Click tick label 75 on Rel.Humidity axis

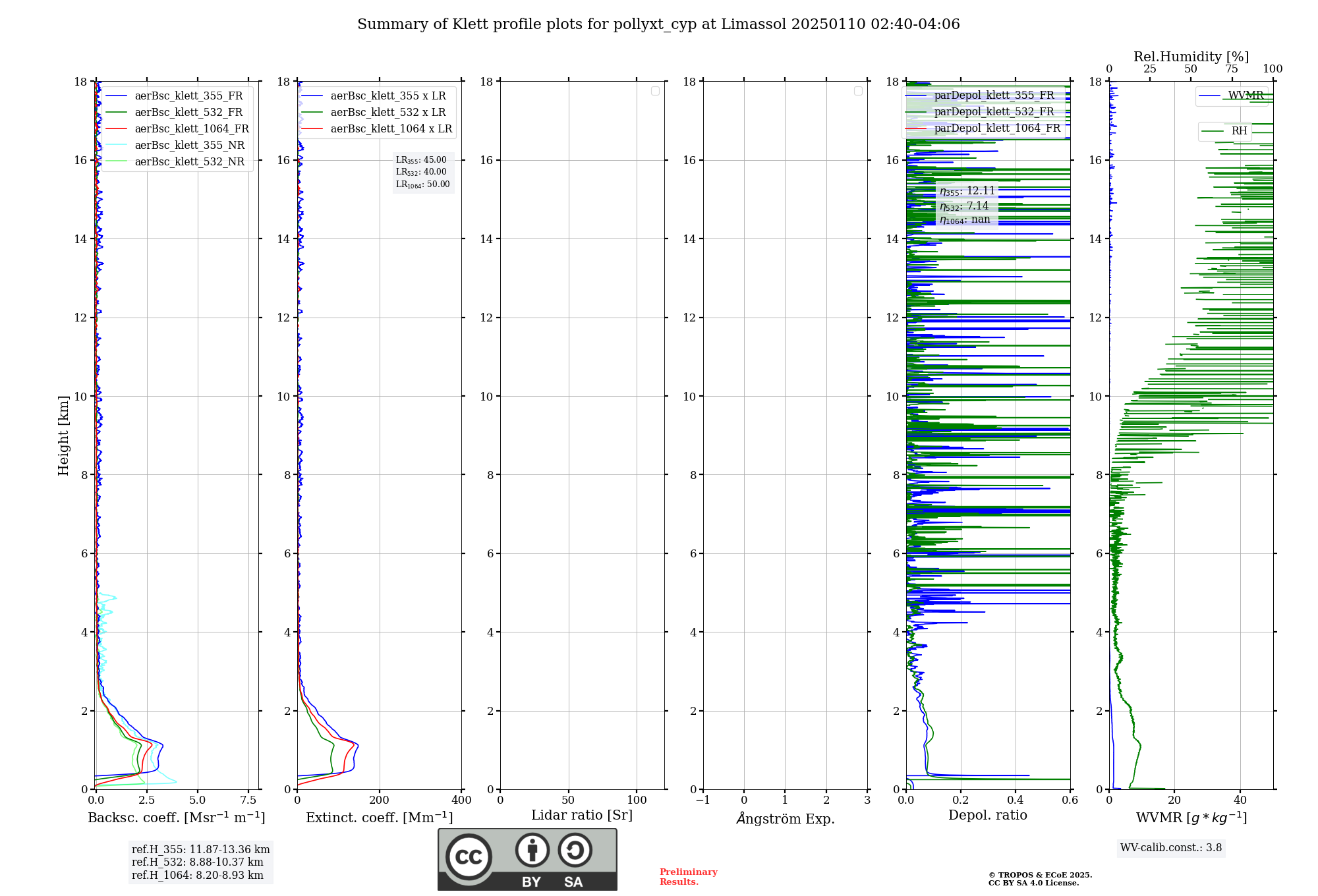point(1231,69)
